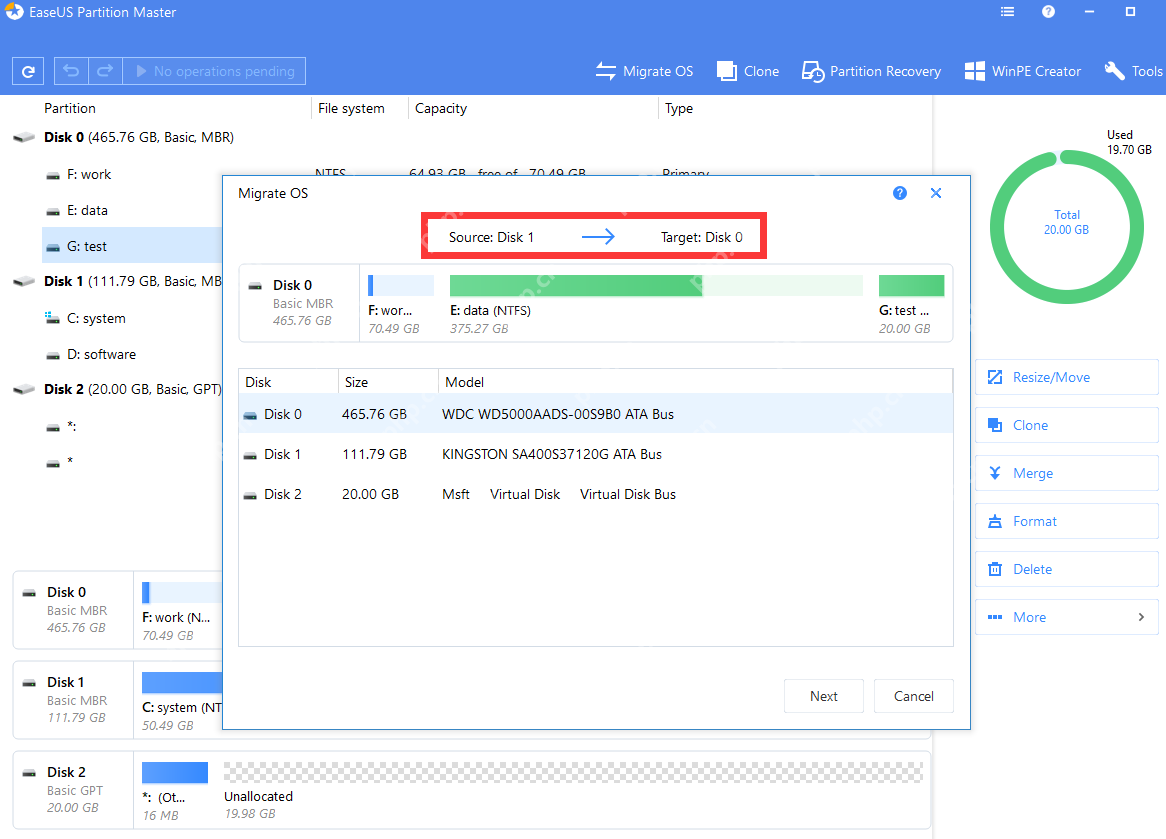The height and width of the screenshot is (839, 1166).
Task: Click Format in the side panel
Action: pos(1066,521)
